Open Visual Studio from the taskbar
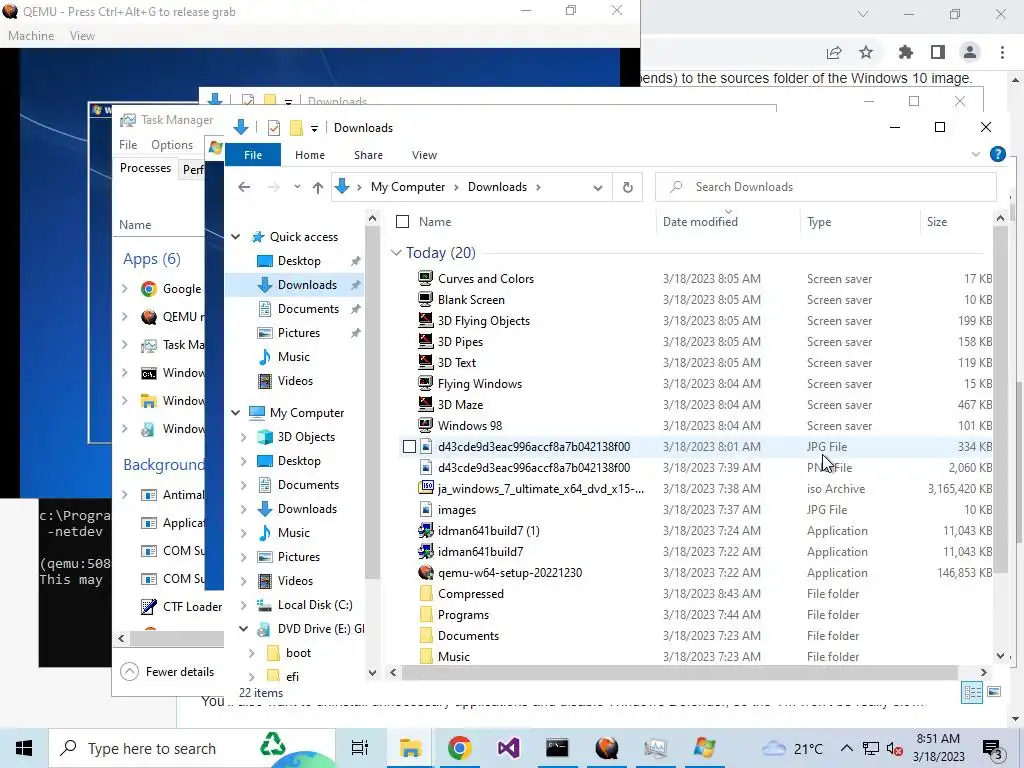1024x768 pixels. coord(509,748)
